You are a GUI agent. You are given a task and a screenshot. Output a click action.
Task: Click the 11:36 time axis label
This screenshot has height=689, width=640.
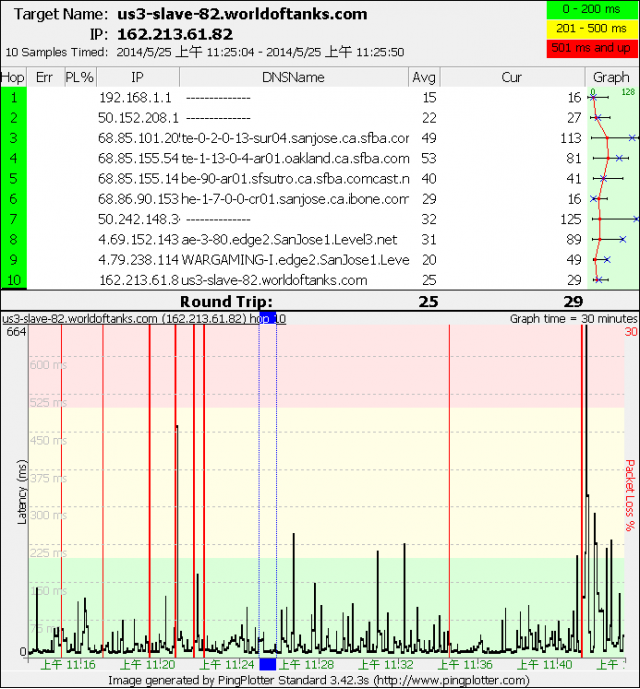pyautogui.click(x=465, y=664)
